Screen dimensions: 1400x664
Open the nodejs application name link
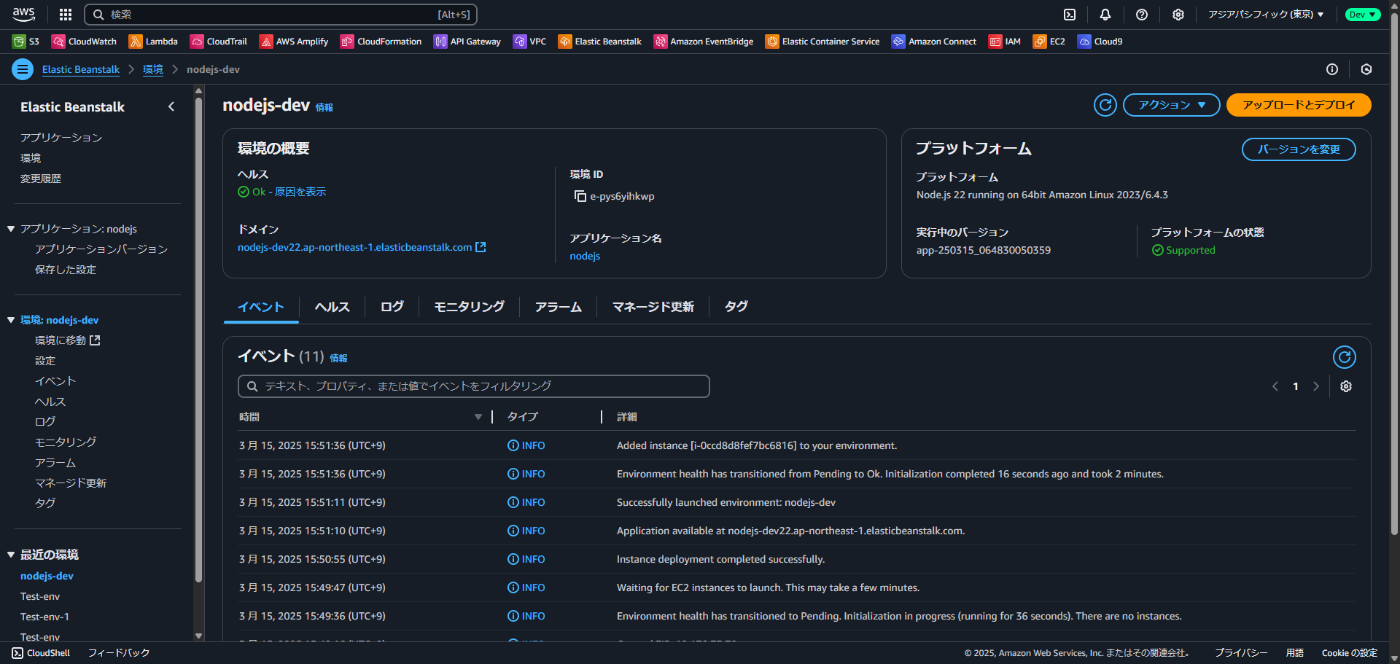tap(585, 256)
